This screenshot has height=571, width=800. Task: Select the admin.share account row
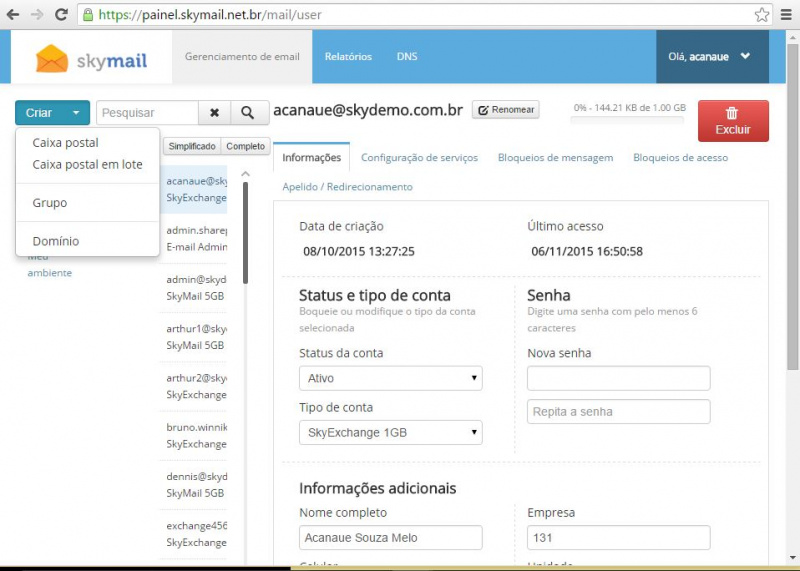tap(194, 238)
